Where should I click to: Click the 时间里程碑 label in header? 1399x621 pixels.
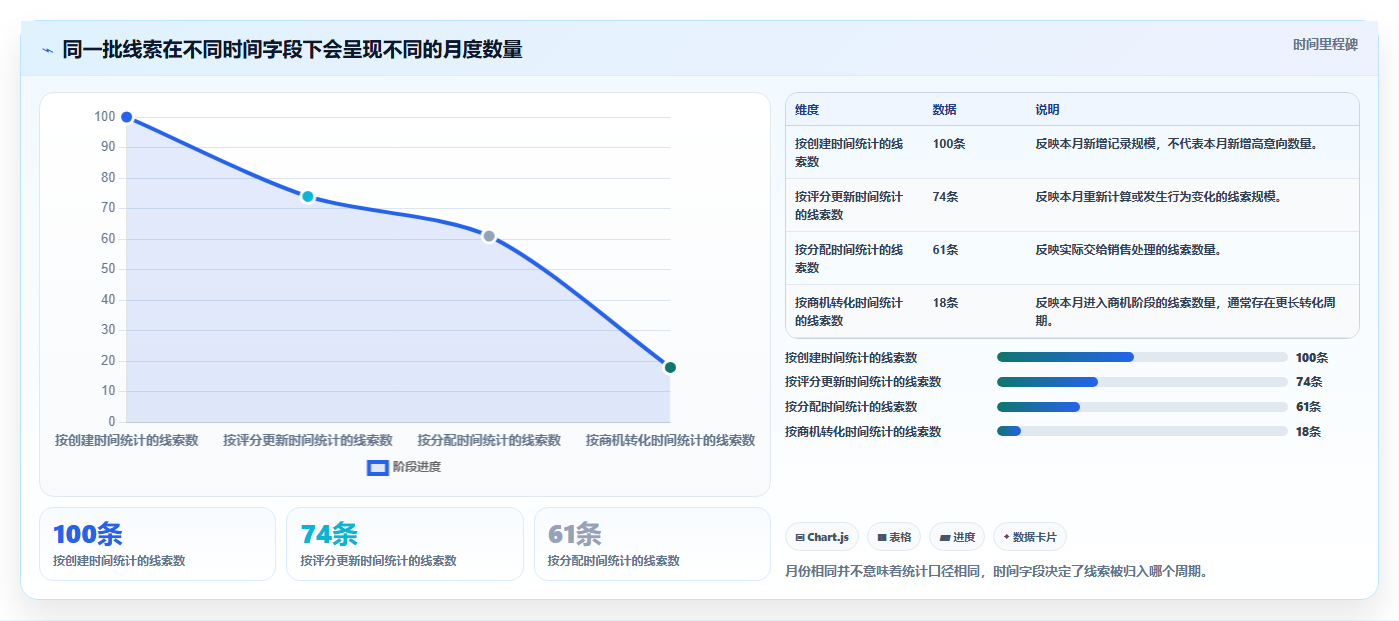click(x=1325, y=44)
